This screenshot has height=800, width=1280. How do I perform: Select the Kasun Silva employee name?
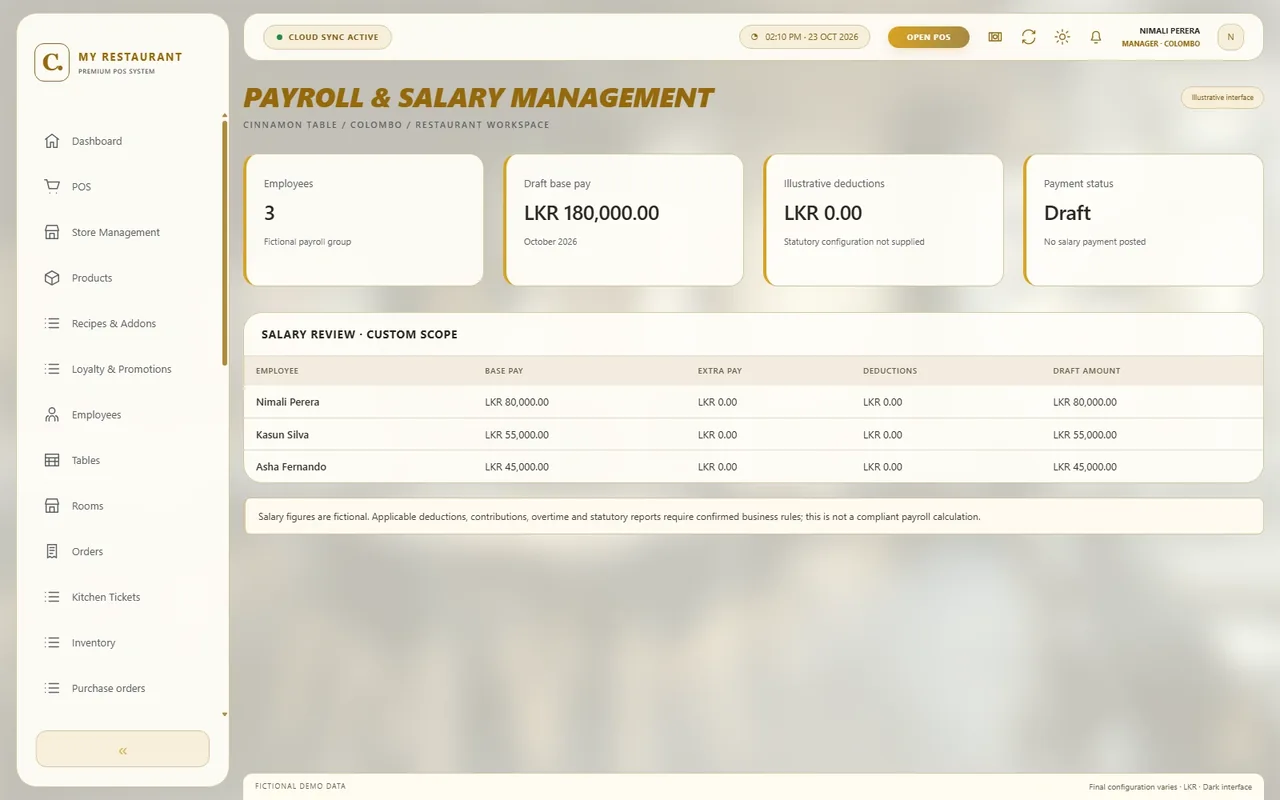click(x=282, y=435)
